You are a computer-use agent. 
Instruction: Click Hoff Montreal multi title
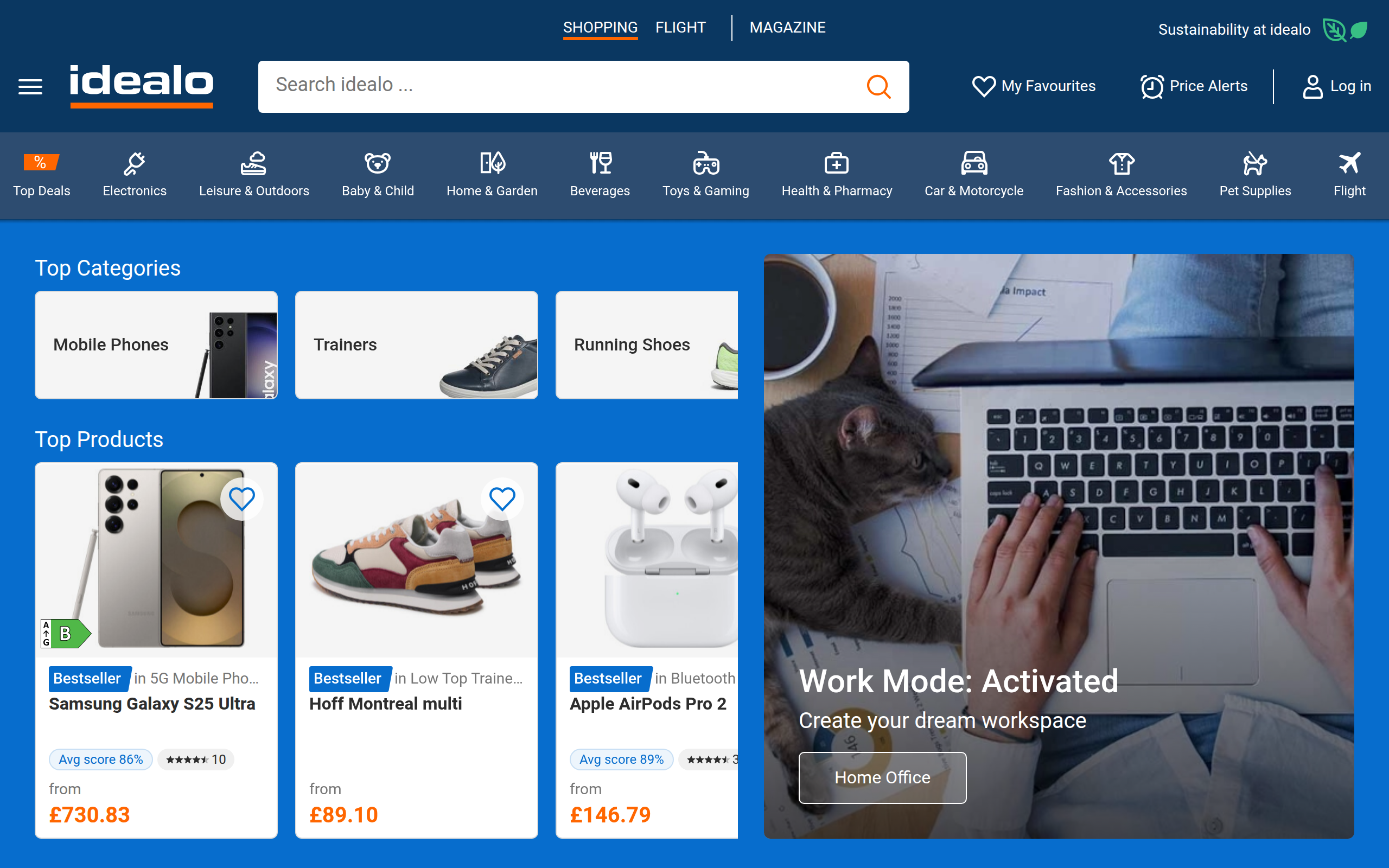point(386,704)
